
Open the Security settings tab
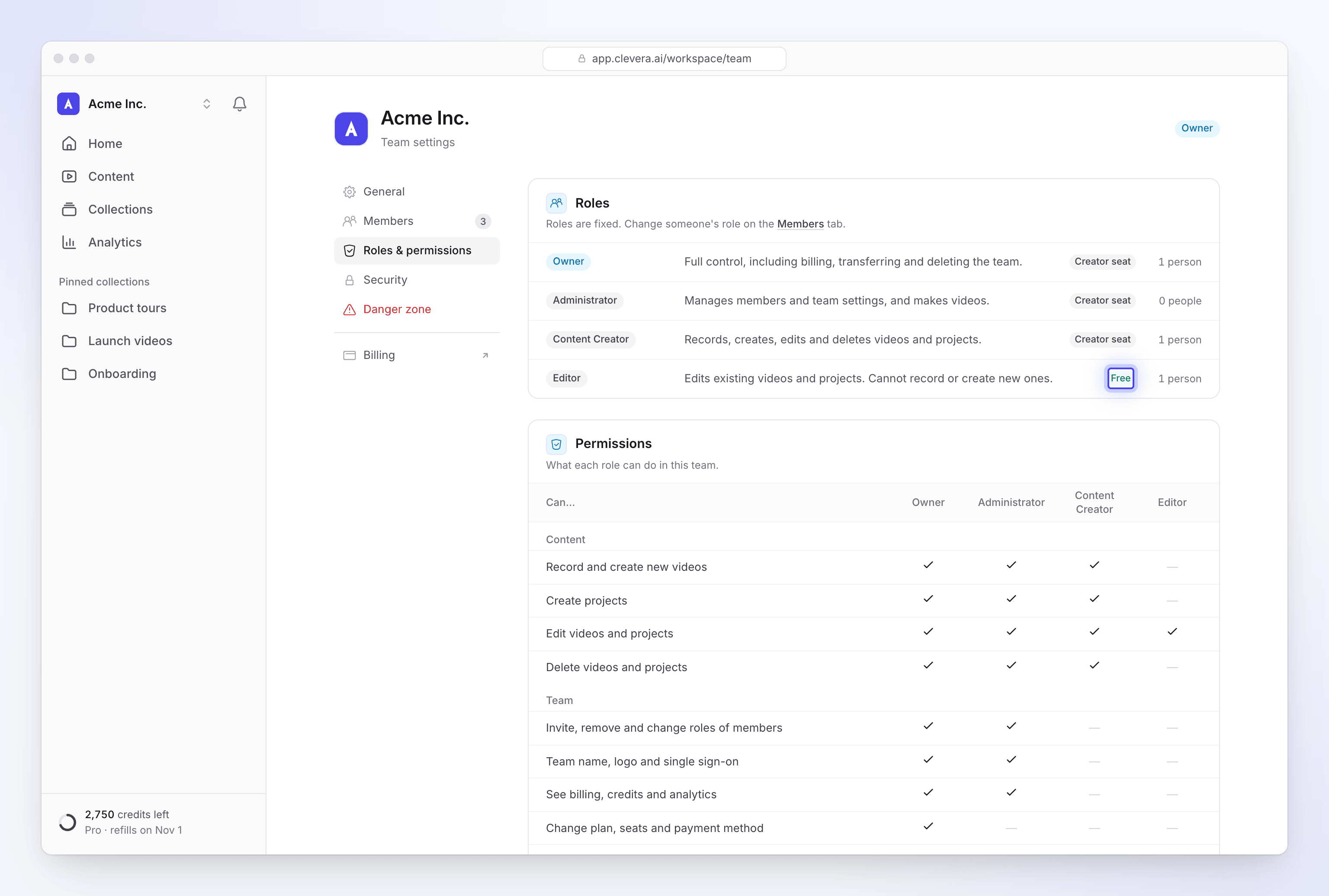pyautogui.click(x=417, y=280)
